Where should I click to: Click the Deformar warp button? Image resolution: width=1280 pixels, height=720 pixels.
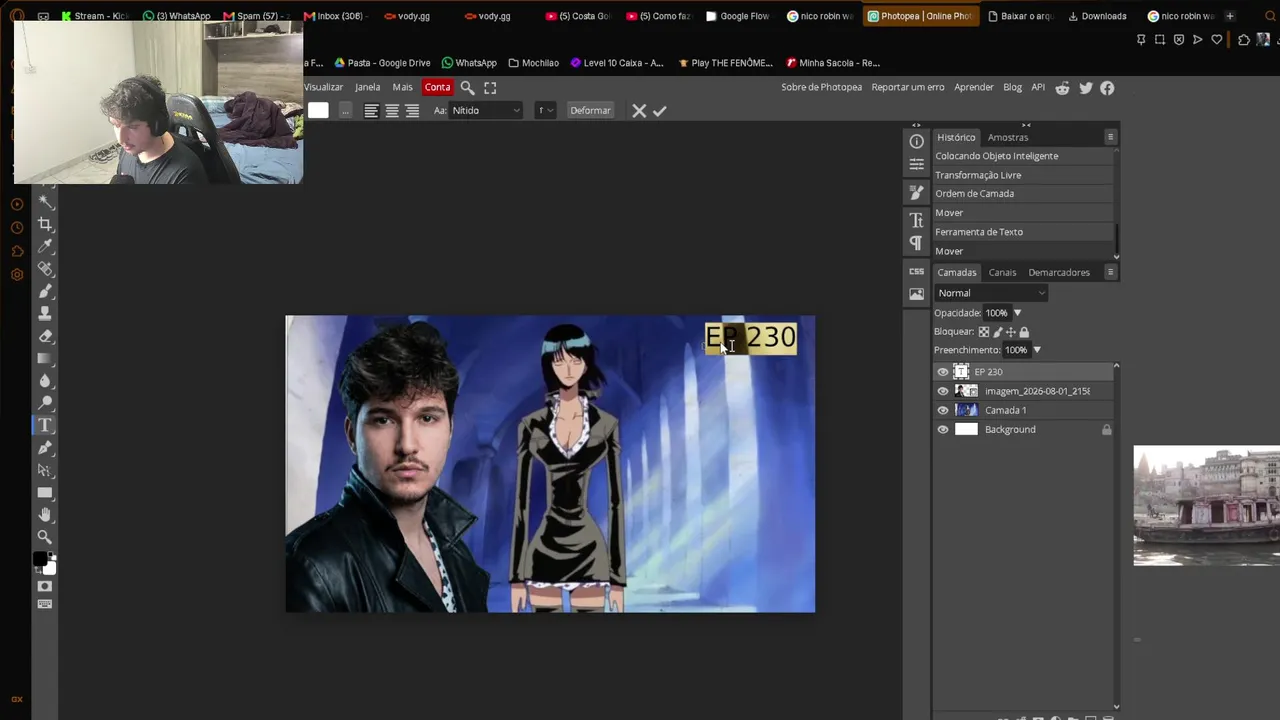pyautogui.click(x=590, y=111)
